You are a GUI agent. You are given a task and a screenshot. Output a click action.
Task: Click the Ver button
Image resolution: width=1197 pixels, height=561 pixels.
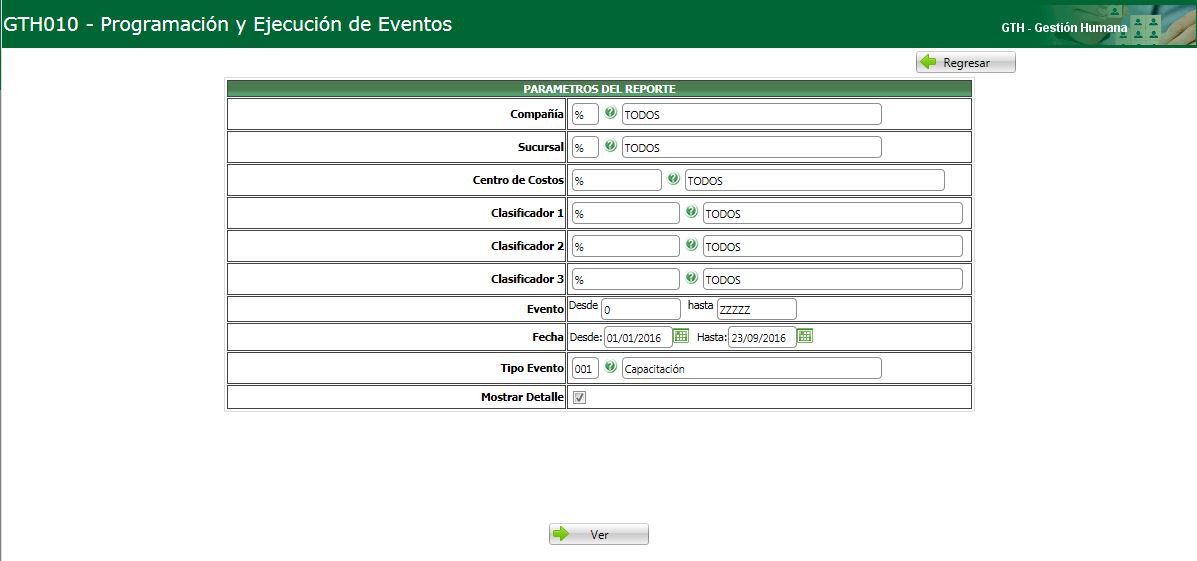(598, 534)
